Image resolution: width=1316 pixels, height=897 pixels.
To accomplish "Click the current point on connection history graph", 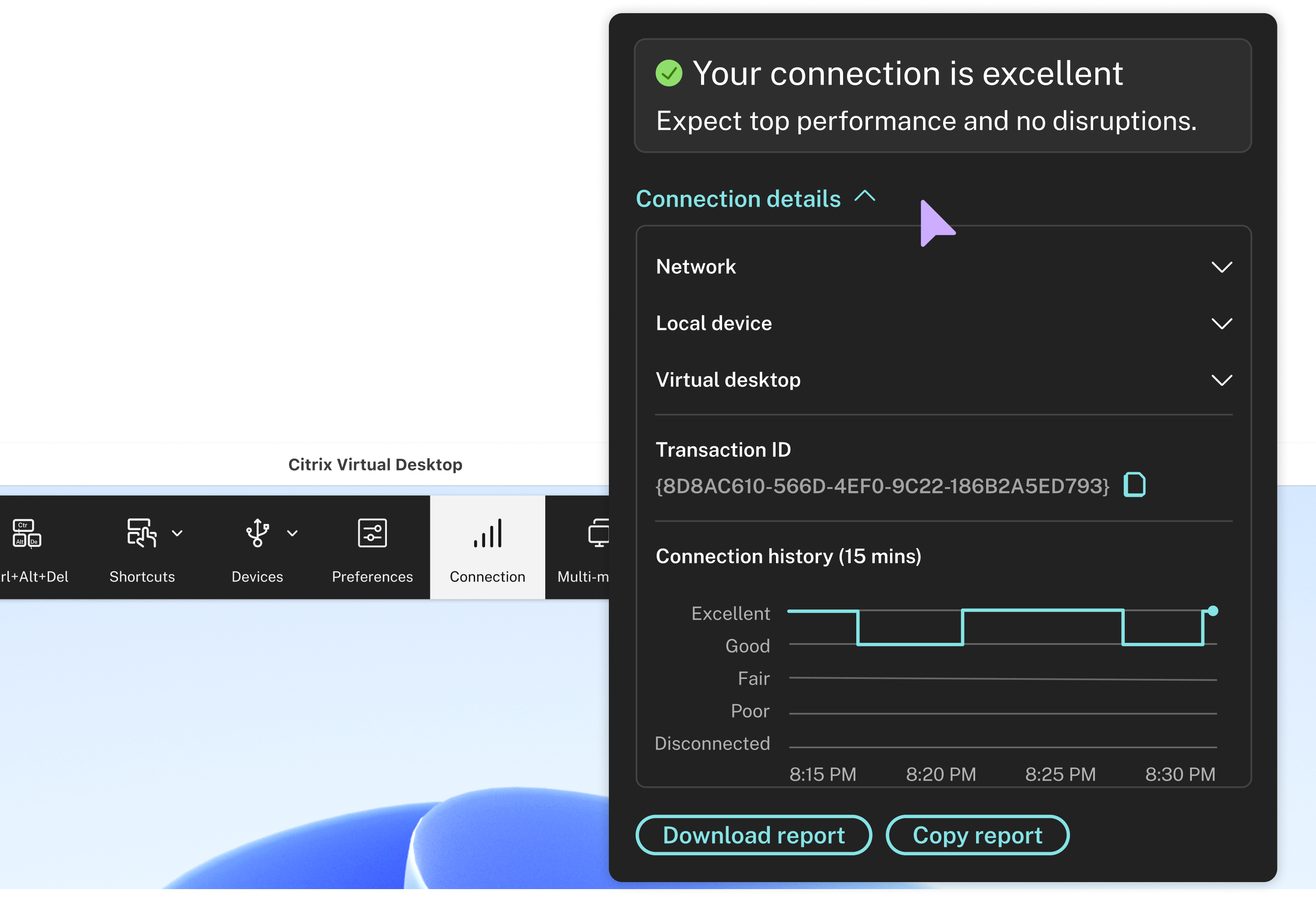I will point(1212,611).
